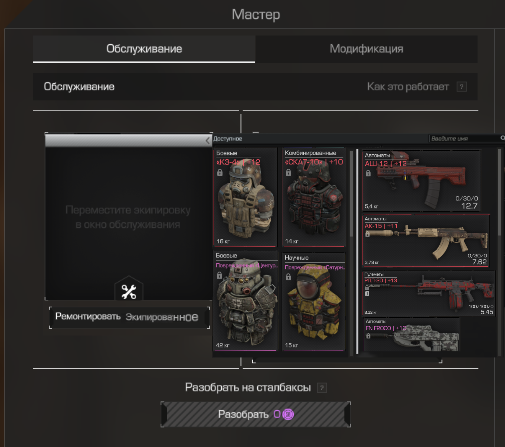Open the Обслуживание tab

click(x=144, y=49)
